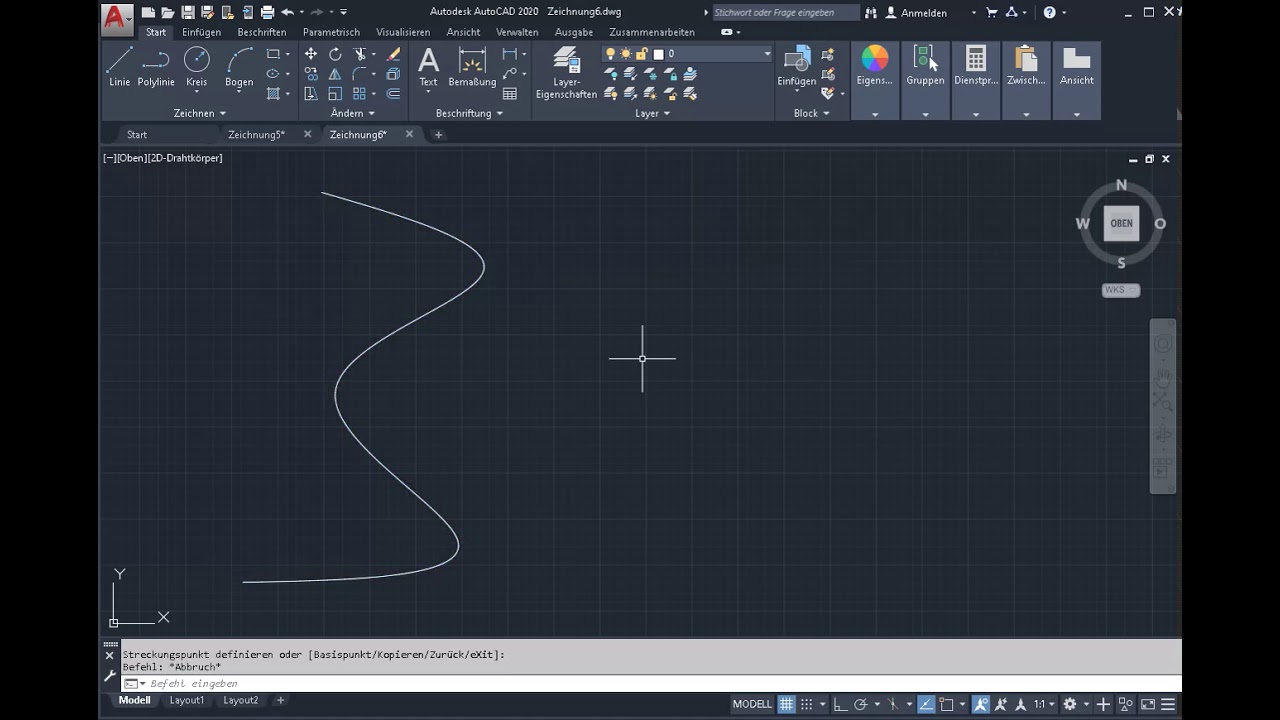Expand the Ändern panel
Viewport: 1280px width, 720px height.
pos(353,113)
